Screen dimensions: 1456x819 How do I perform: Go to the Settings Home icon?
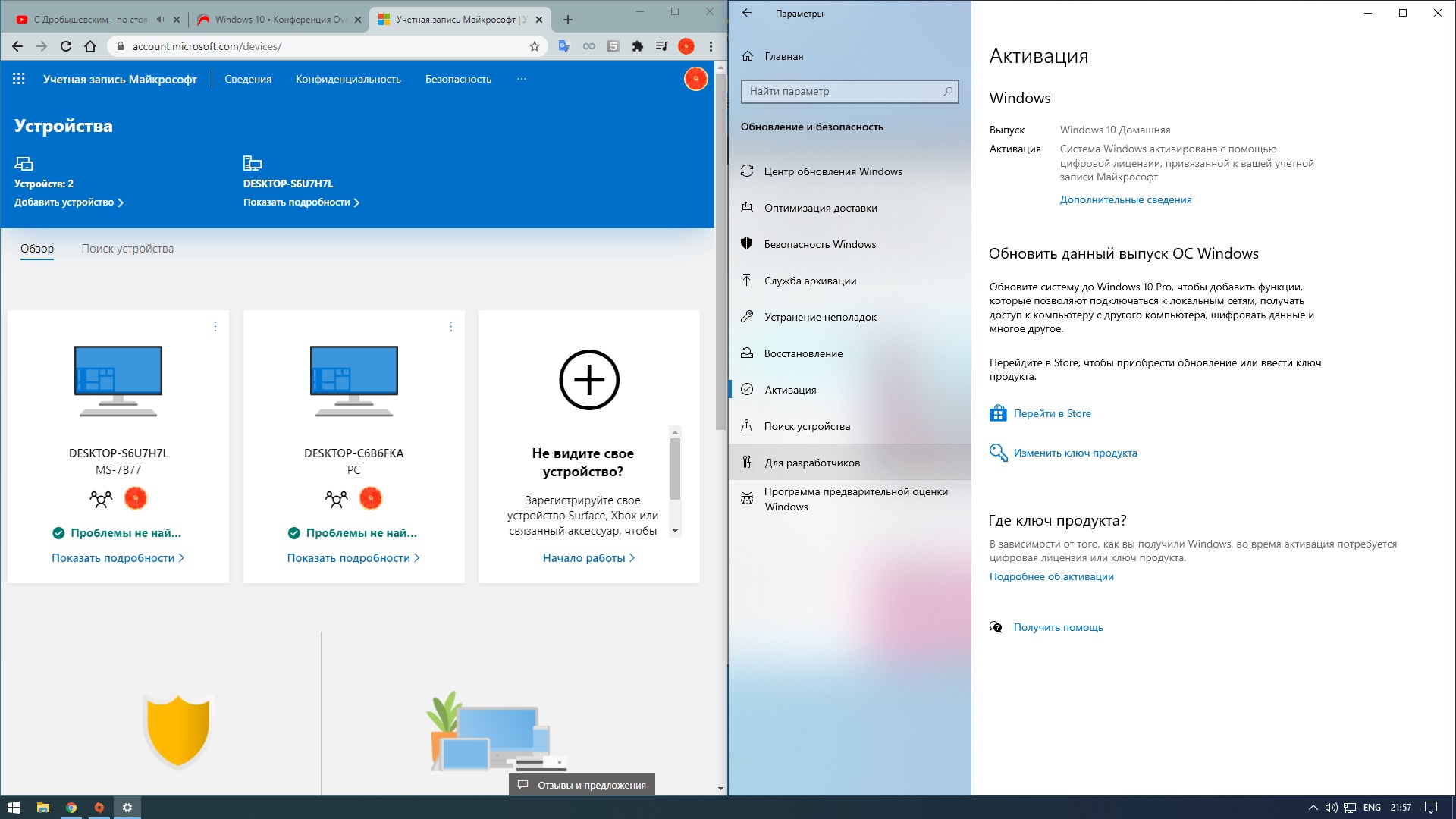(748, 56)
